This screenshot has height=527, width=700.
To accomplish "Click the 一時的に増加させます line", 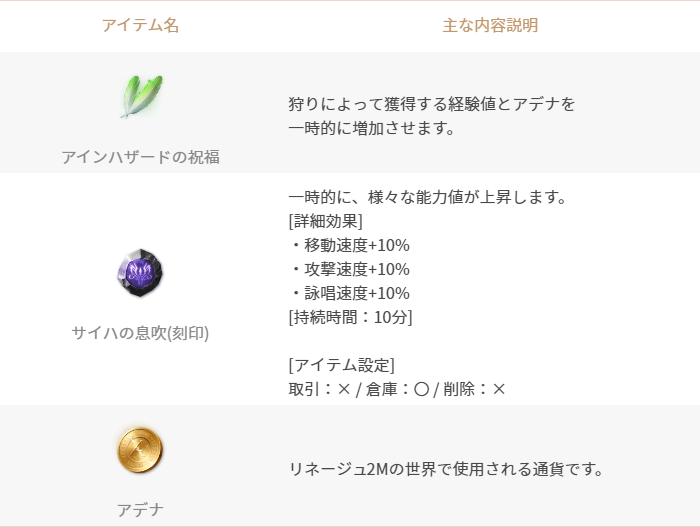I will click(371, 129).
